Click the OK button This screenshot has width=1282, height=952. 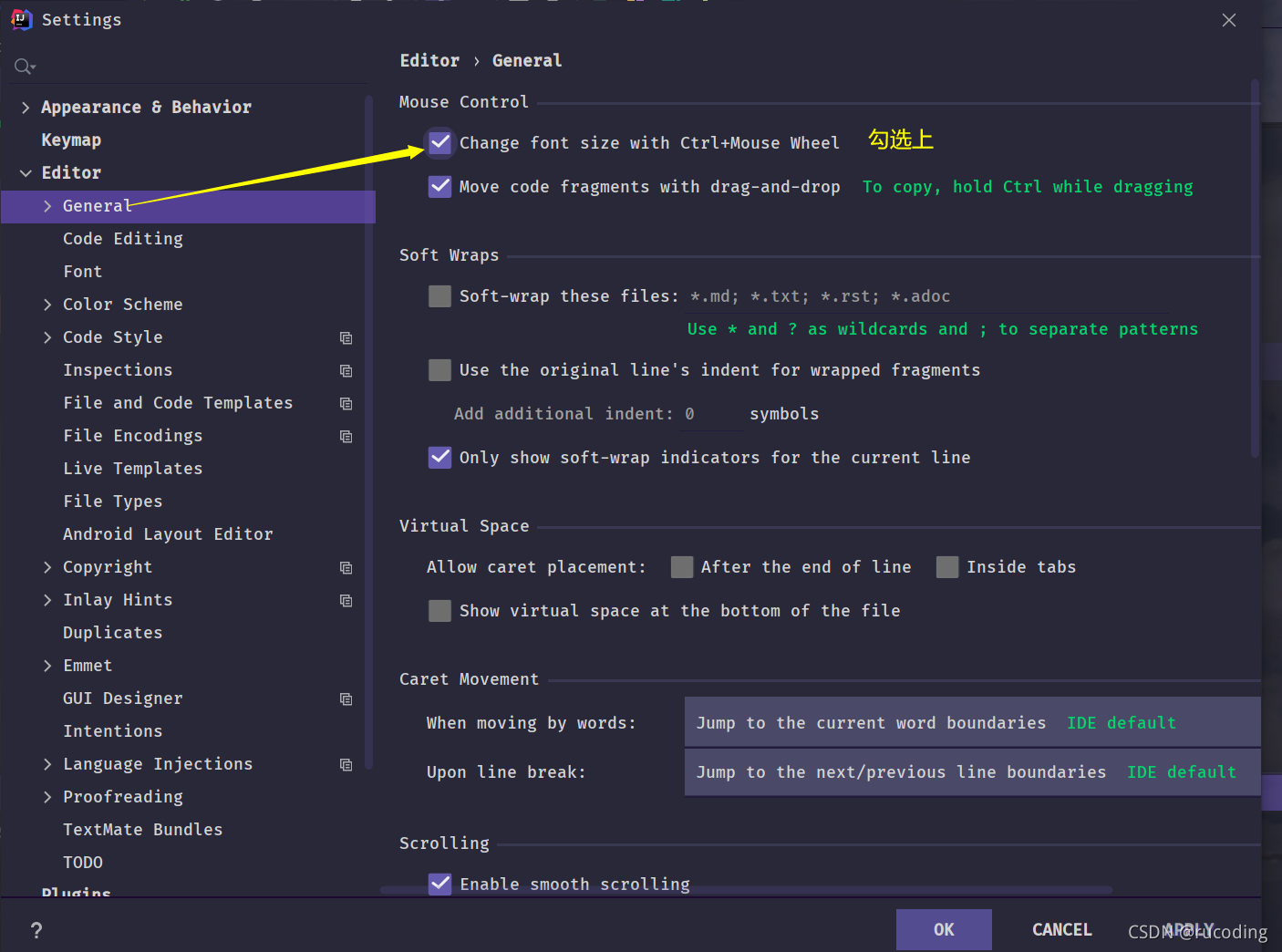coord(944,929)
